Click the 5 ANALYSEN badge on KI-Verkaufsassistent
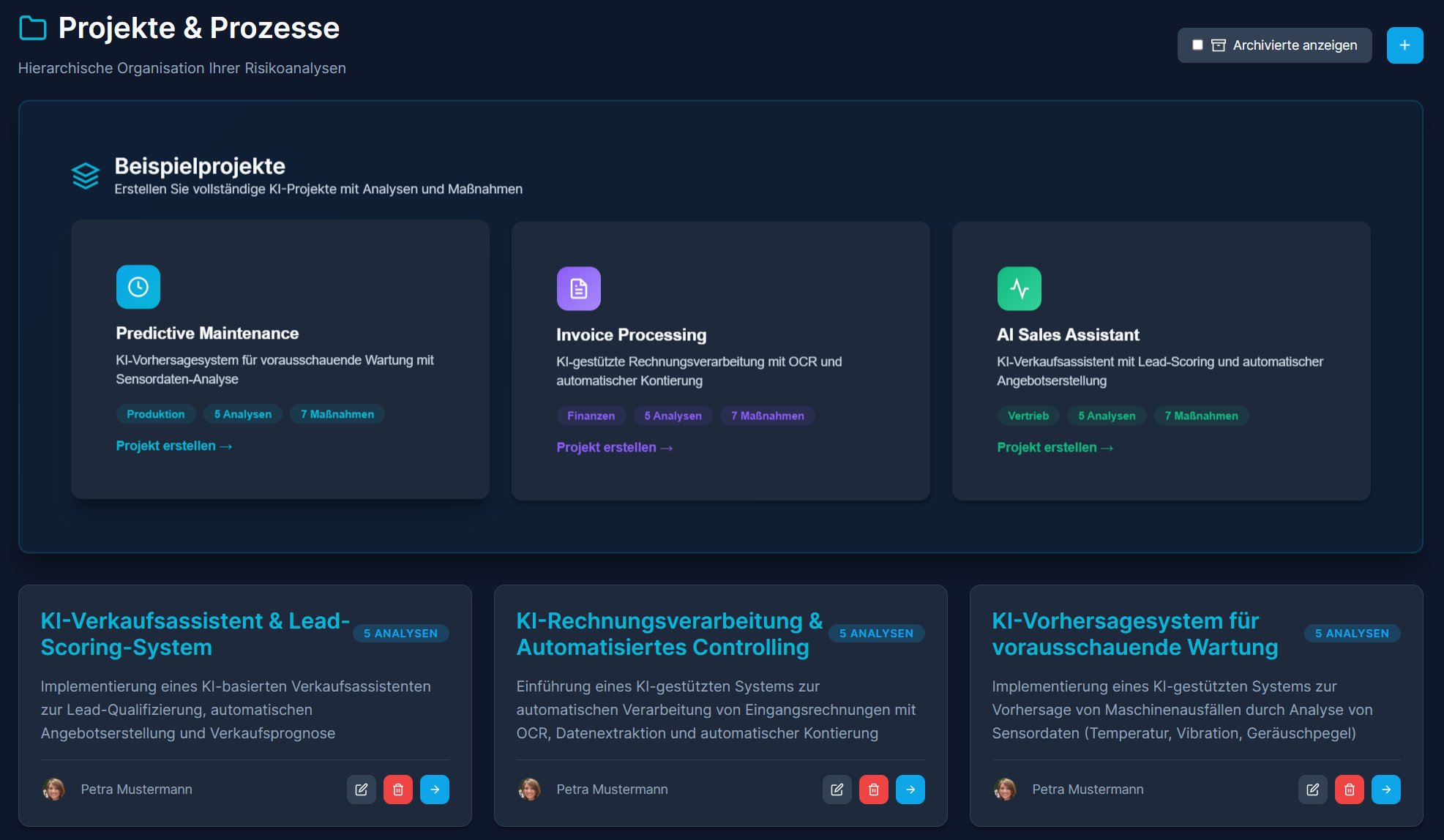Image resolution: width=1444 pixels, height=840 pixels. (x=401, y=633)
